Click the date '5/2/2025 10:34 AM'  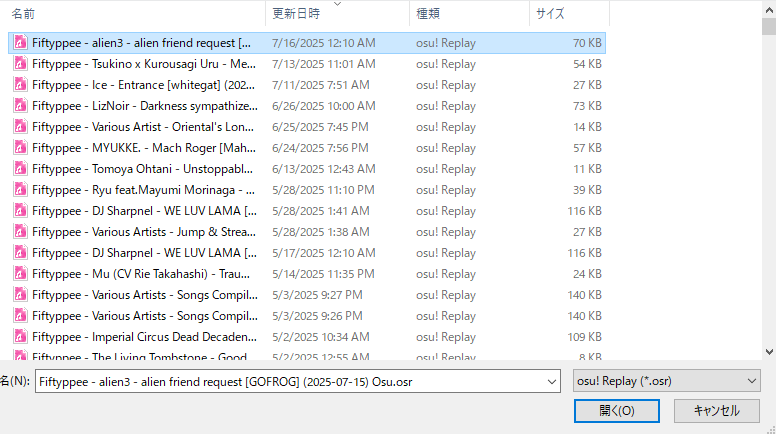[x=321, y=337]
